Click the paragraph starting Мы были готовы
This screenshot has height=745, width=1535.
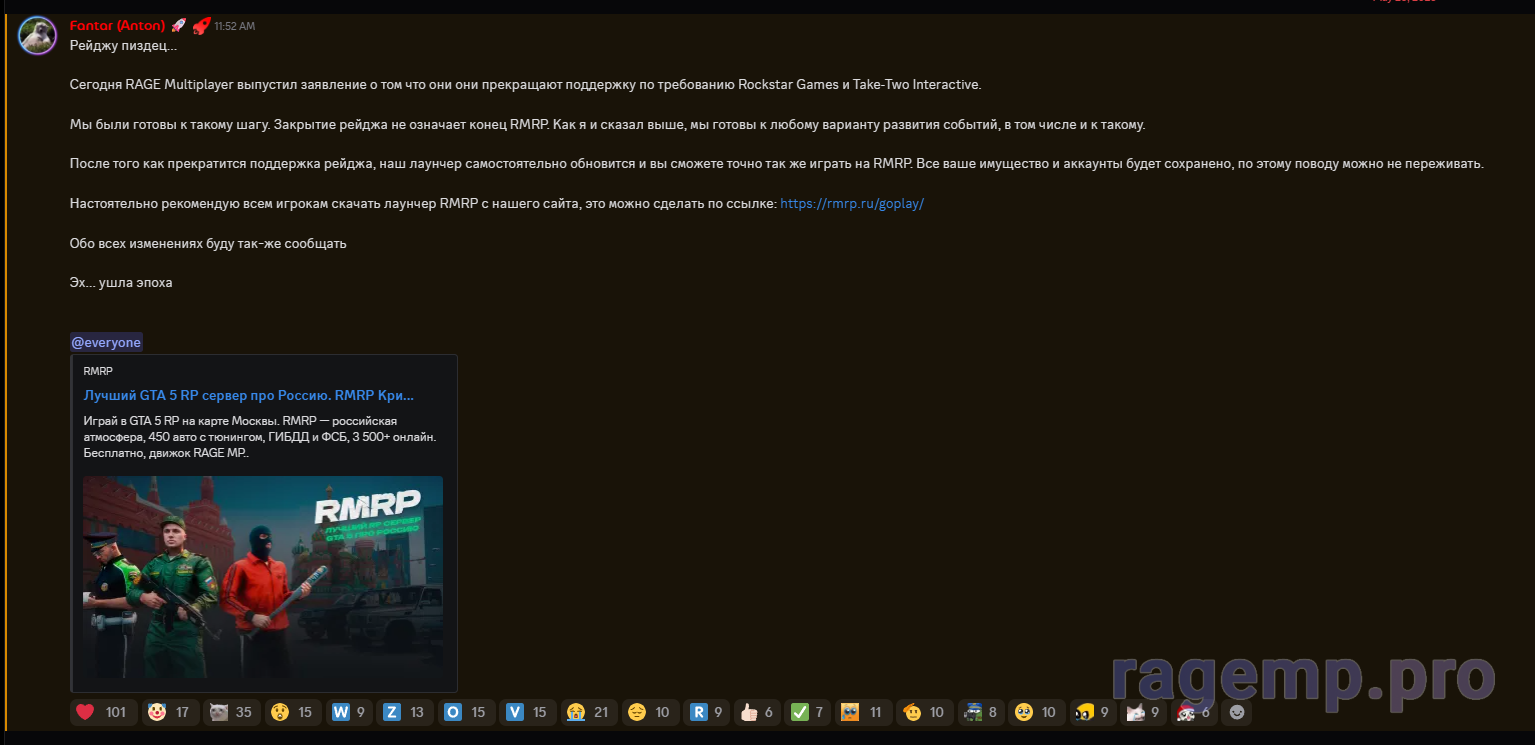[608, 125]
